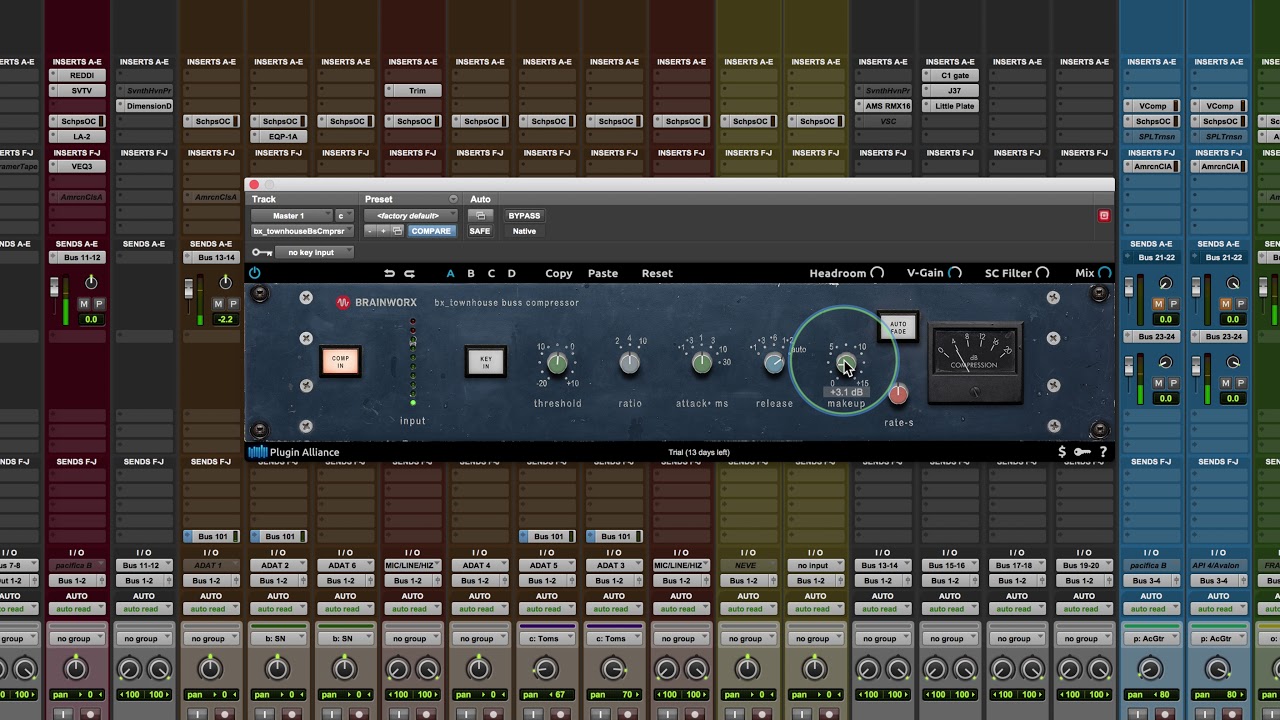Click the pan knob on the ADAT 6 track
The image size is (1280, 720).
tap(344, 669)
